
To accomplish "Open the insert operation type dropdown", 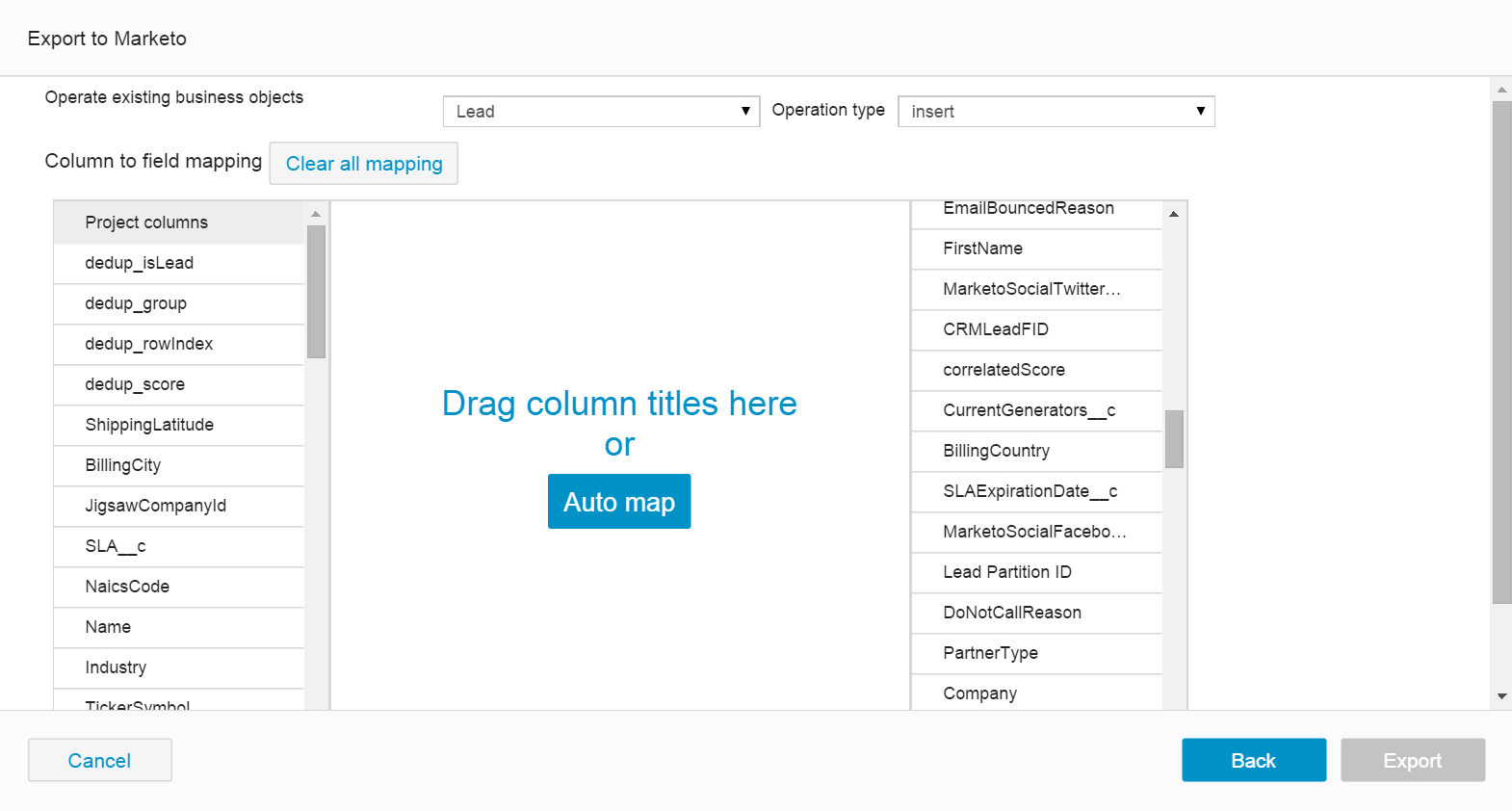I will pos(1056,112).
